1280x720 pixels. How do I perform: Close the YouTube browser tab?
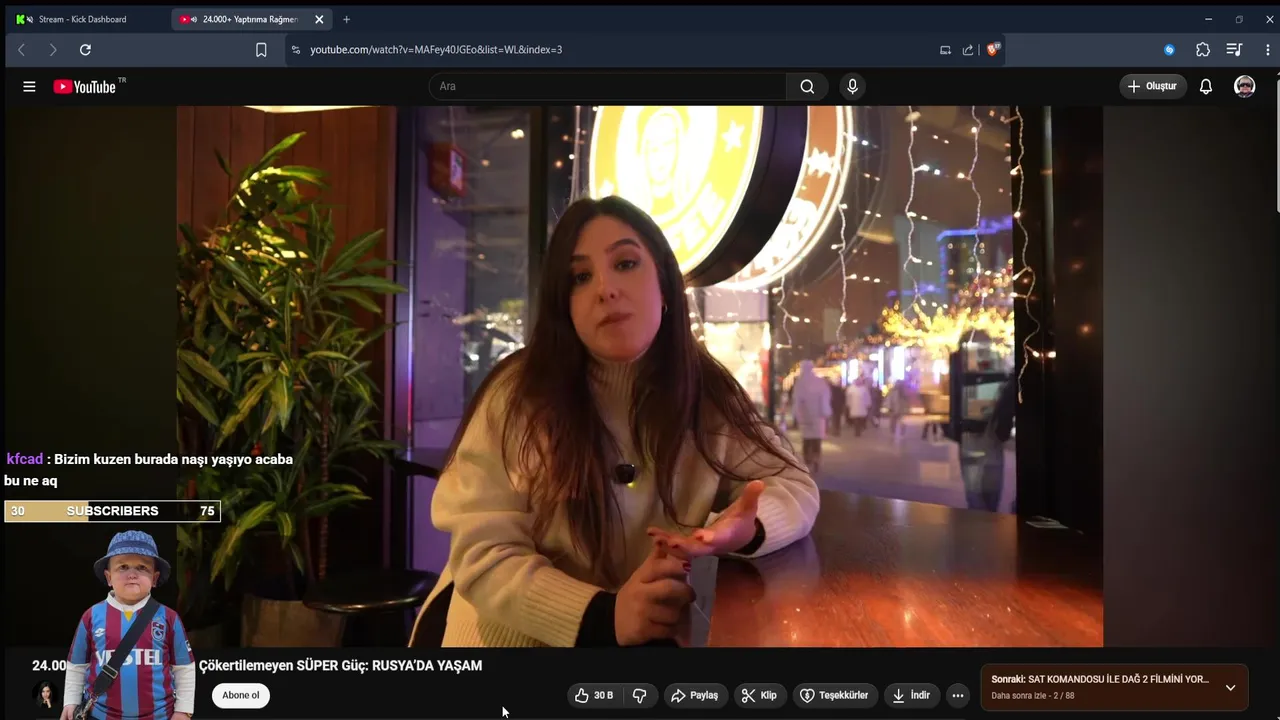pyautogui.click(x=319, y=19)
